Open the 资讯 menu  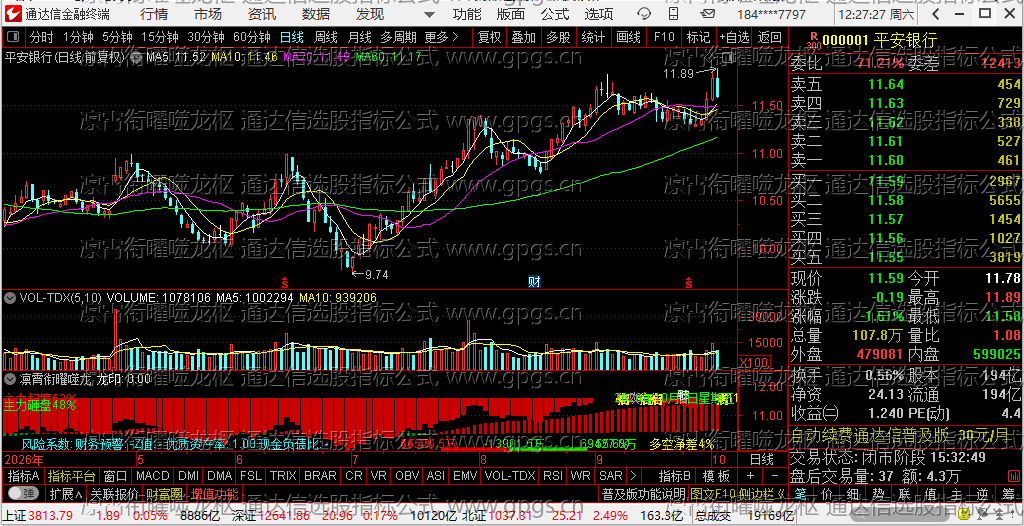tap(262, 14)
